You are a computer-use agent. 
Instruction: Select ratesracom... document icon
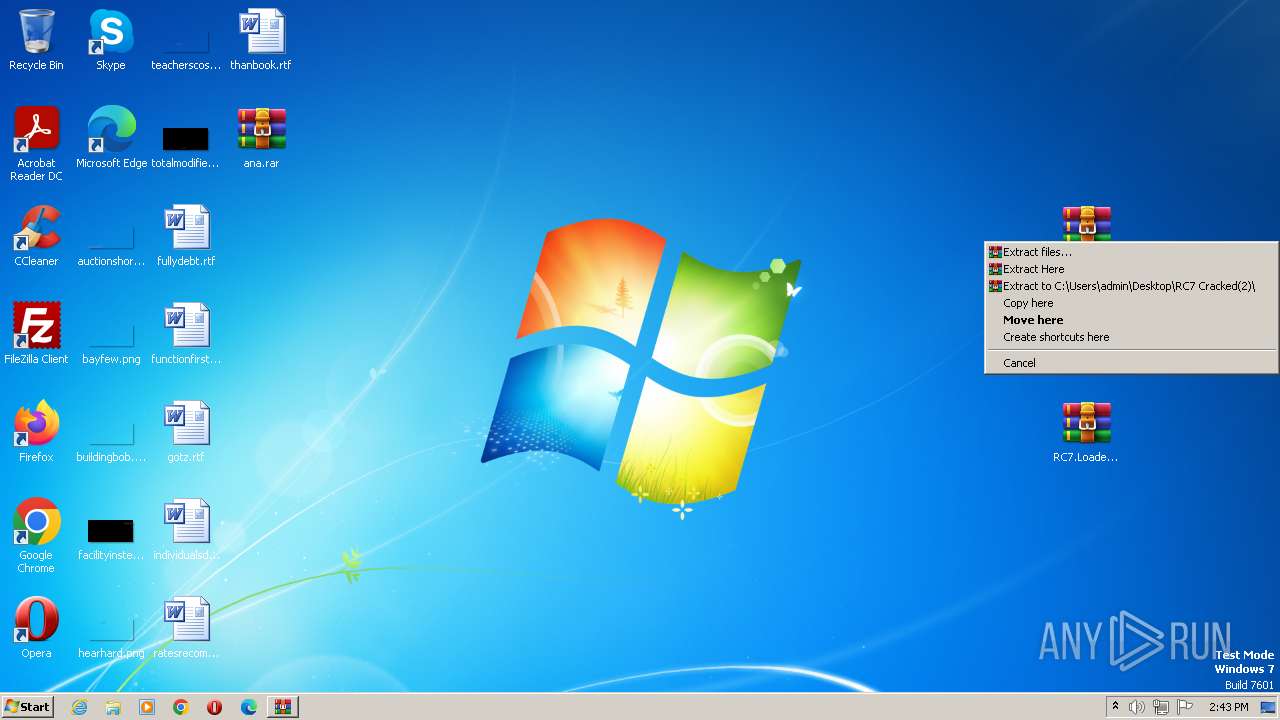click(x=186, y=628)
